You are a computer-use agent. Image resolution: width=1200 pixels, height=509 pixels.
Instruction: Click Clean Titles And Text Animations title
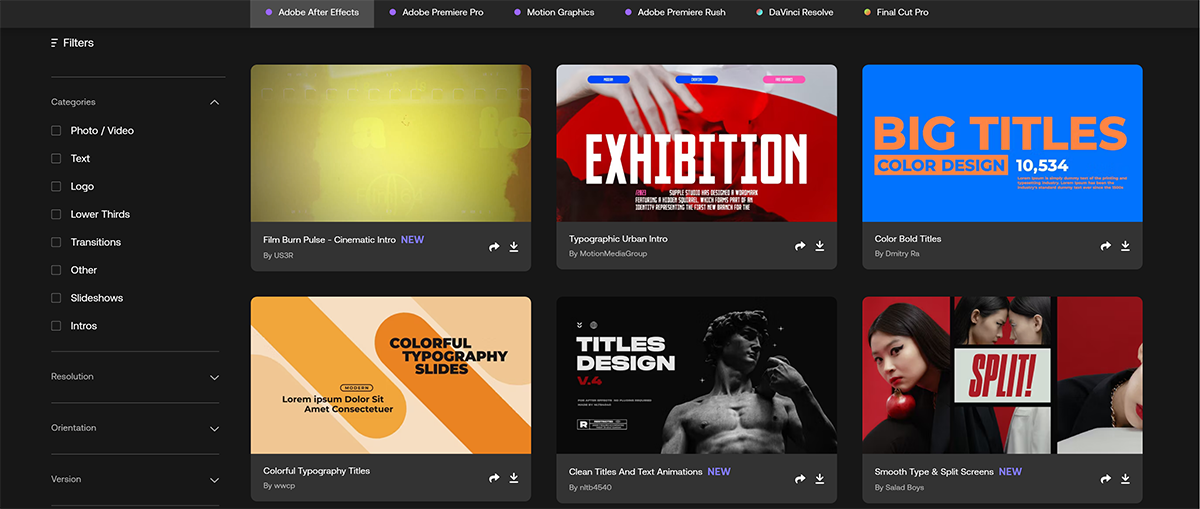(x=635, y=472)
